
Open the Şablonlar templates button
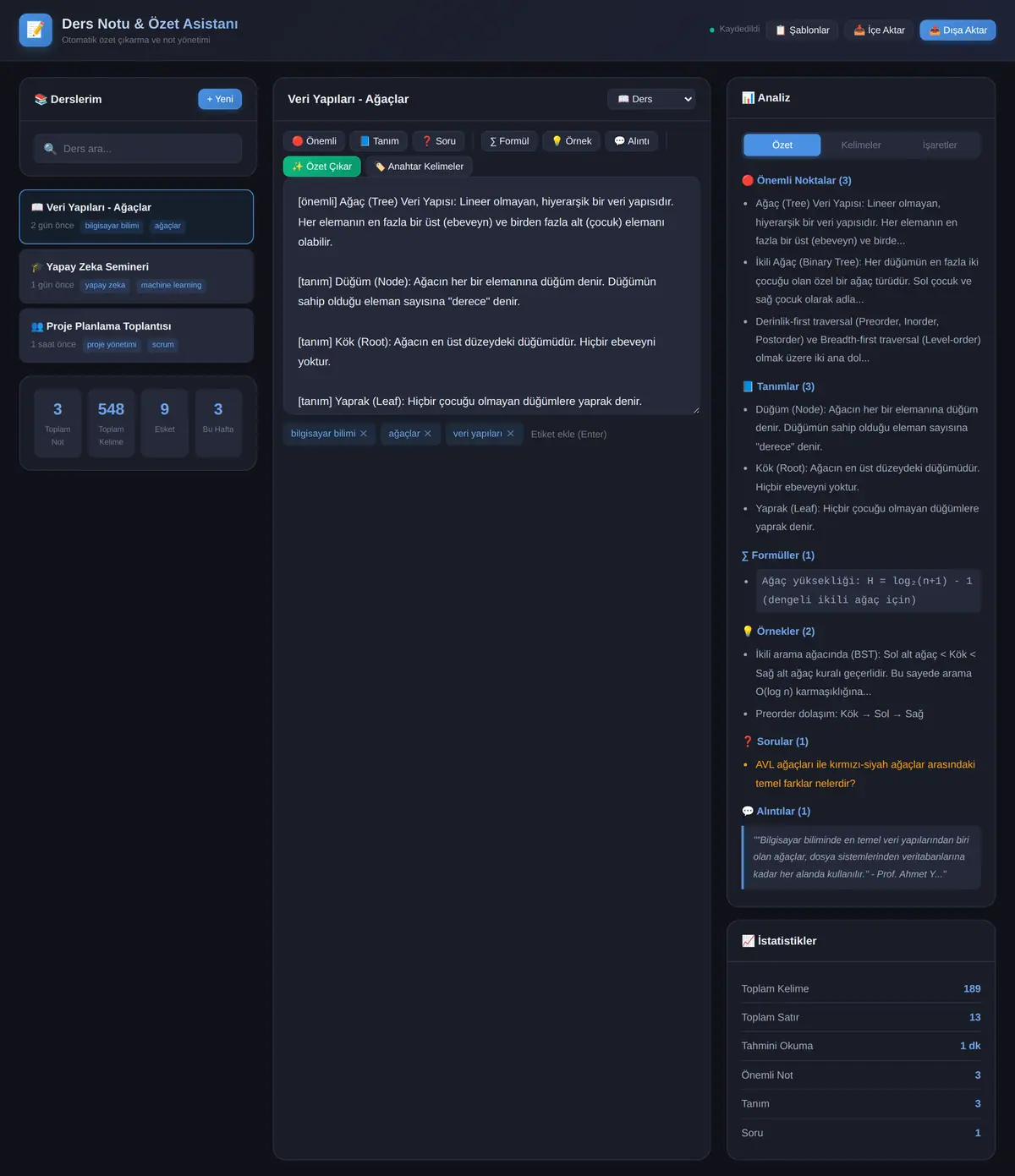click(803, 30)
